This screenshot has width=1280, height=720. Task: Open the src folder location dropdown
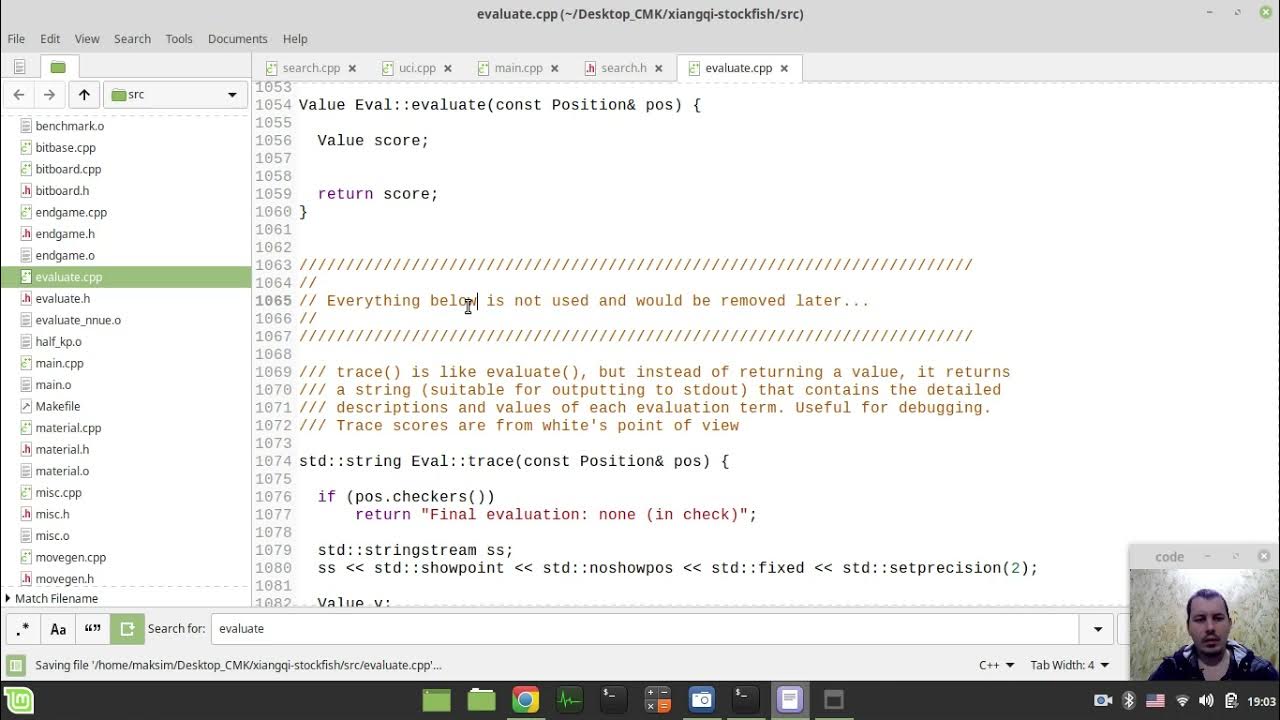click(175, 94)
